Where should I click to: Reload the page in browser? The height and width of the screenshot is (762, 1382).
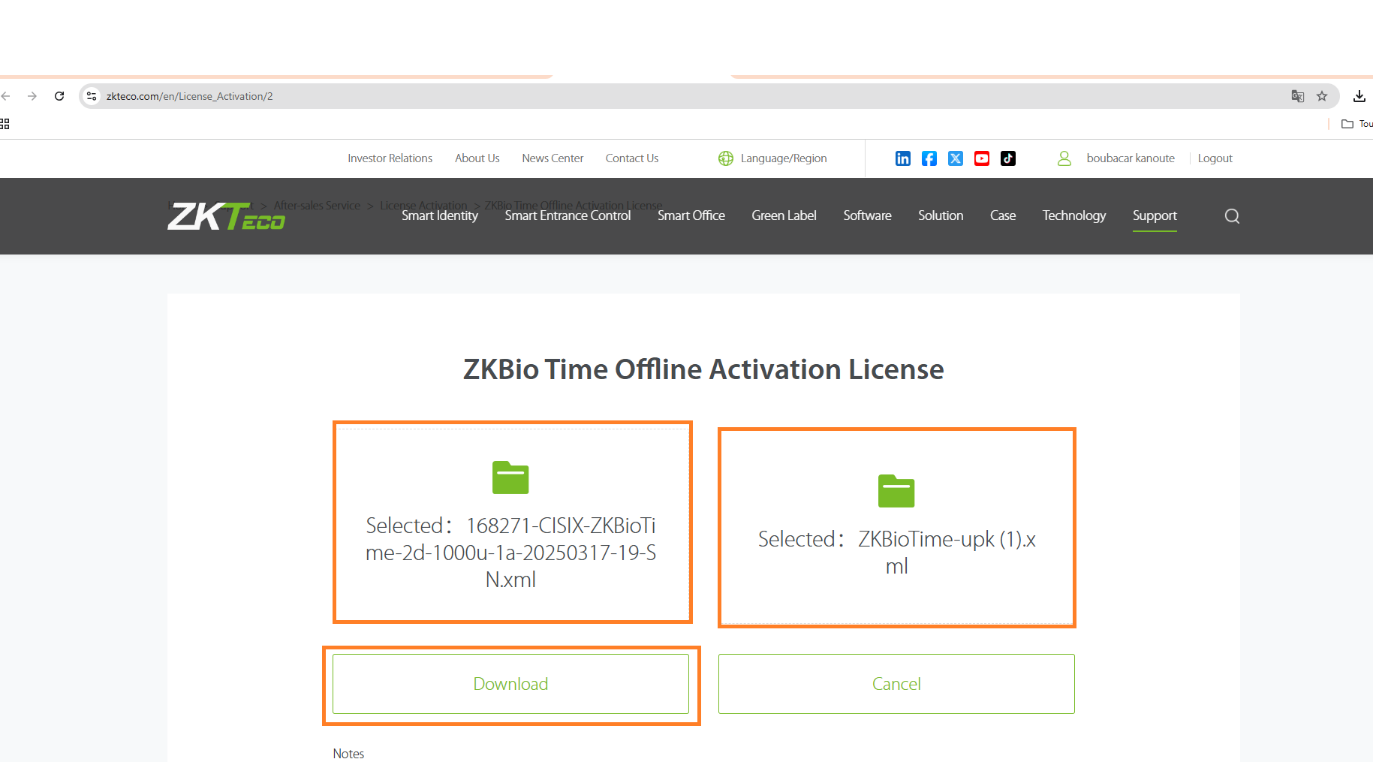[59, 96]
